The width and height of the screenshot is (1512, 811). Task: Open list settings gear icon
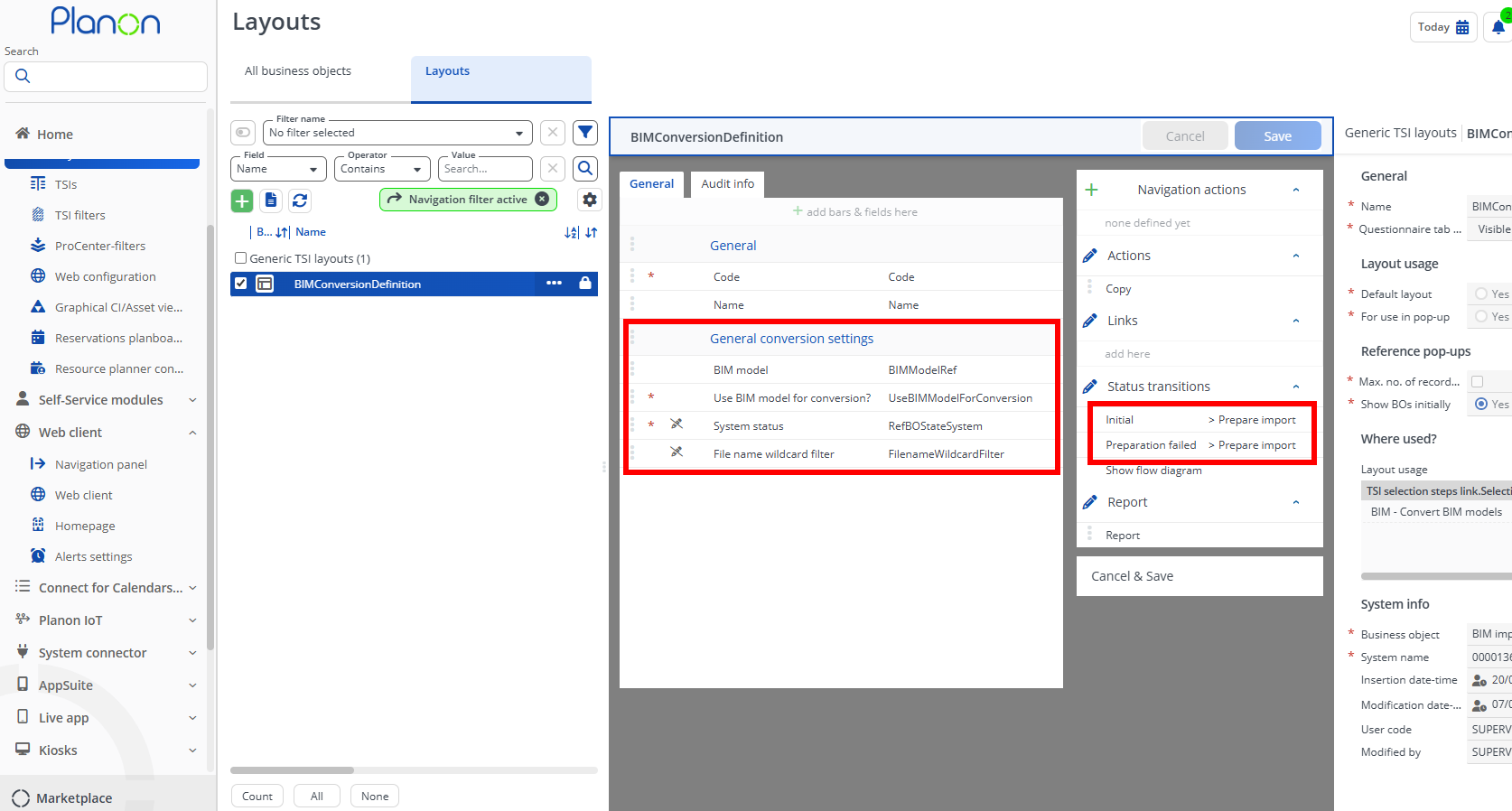coord(590,200)
